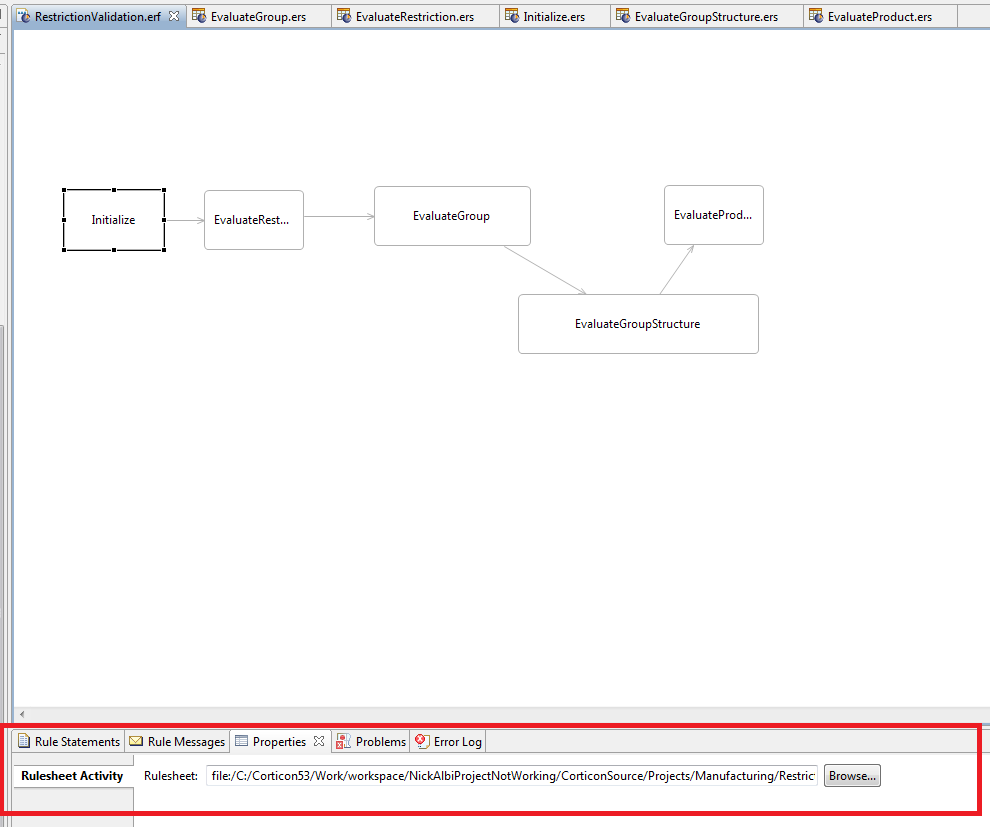The image size is (990, 827).
Task: Open the Rule Messages view
Action: 177,741
